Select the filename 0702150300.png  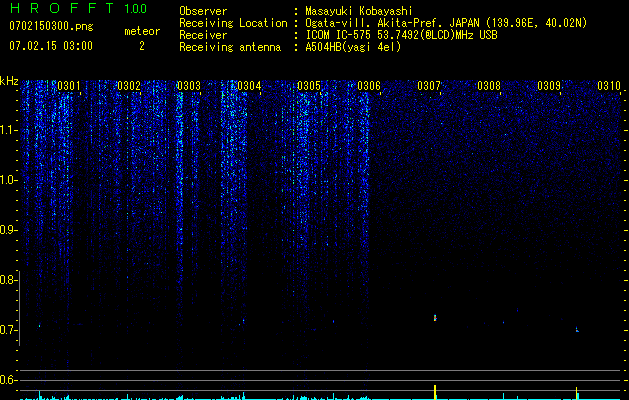click(x=51, y=26)
